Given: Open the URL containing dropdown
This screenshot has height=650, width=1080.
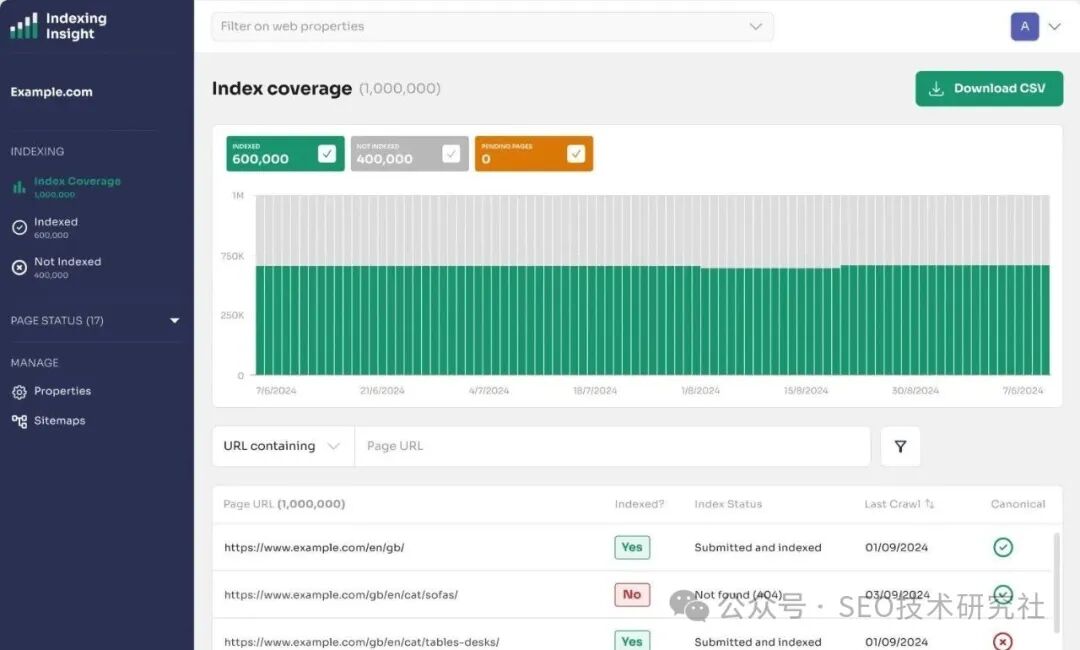Looking at the screenshot, I should (282, 446).
